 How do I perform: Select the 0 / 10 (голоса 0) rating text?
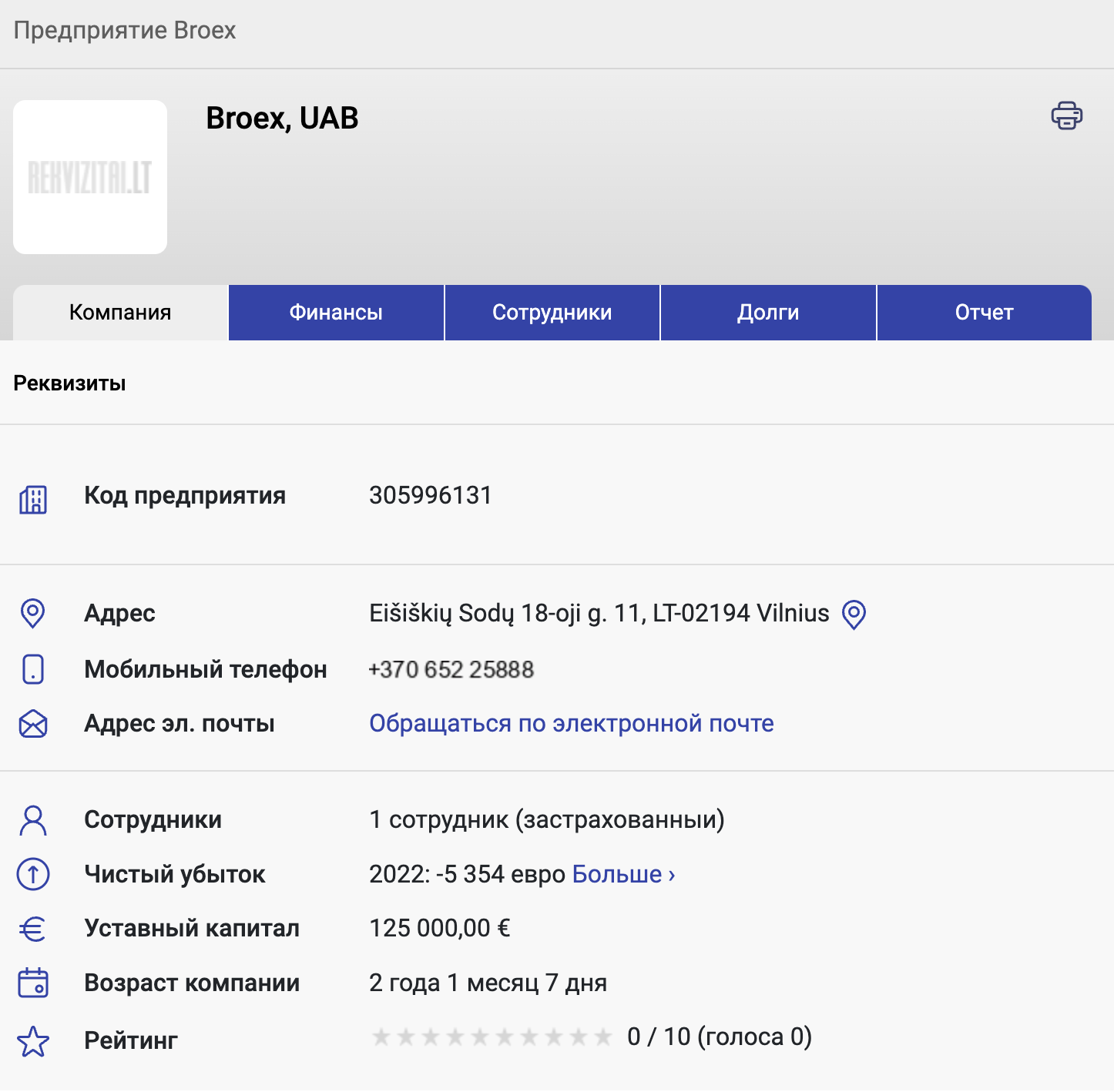tap(720, 1037)
